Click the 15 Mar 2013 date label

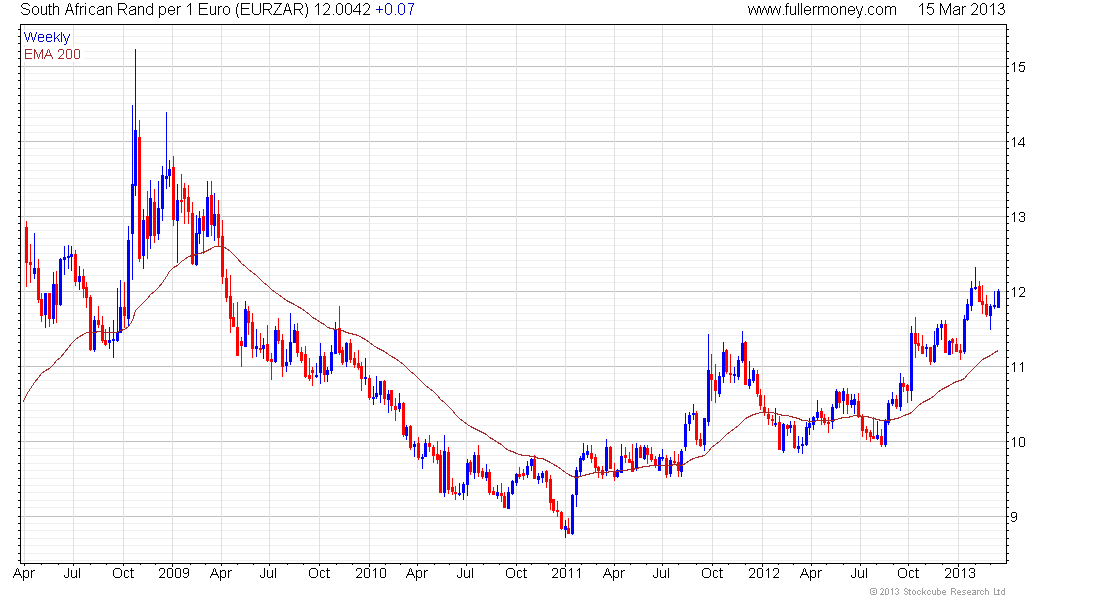[961, 10]
